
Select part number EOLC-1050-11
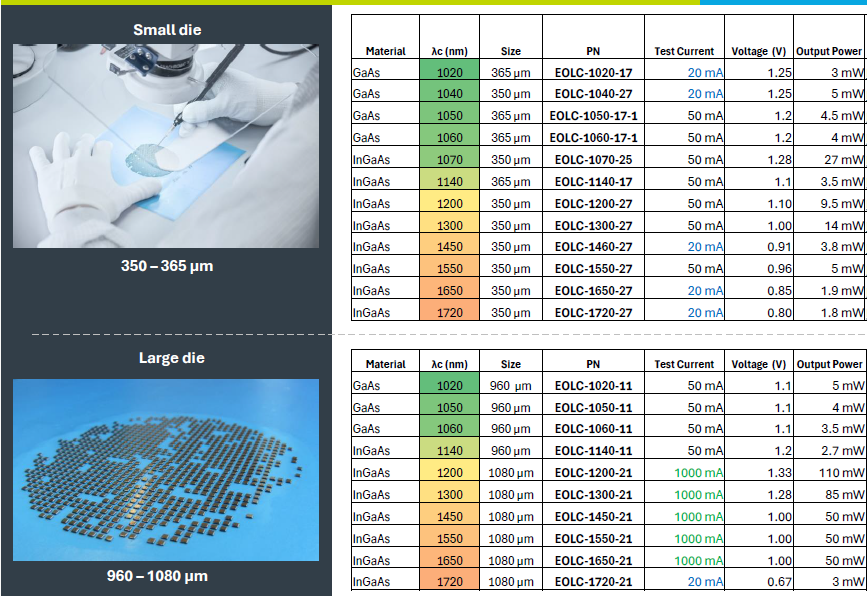[593, 408]
